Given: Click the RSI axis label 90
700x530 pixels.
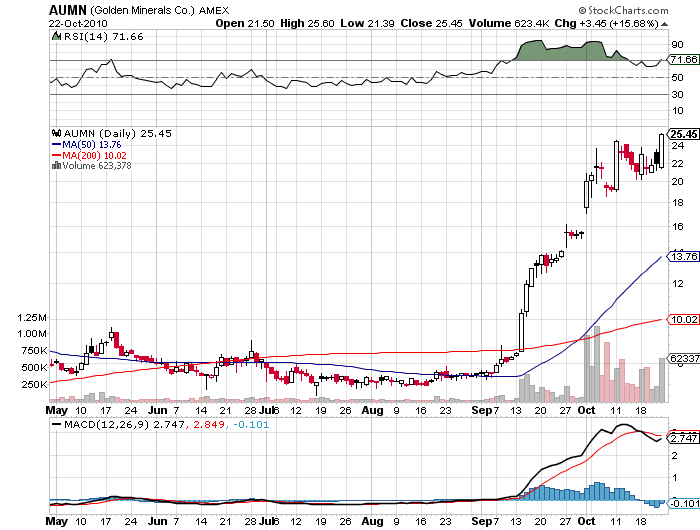Looking at the screenshot, I should tap(677, 44).
